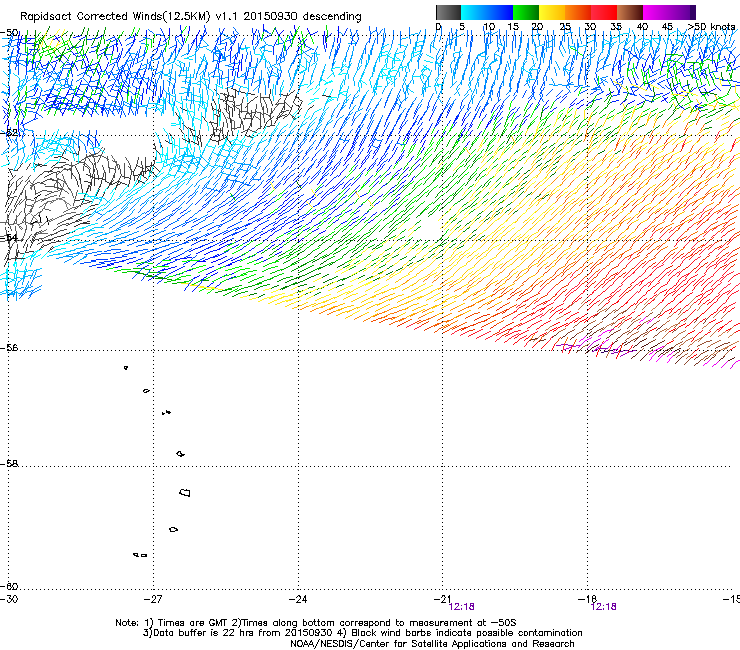The height and width of the screenshot is (650, 740).
Task: Click the legend value "10"
Action: coord(489,27)
